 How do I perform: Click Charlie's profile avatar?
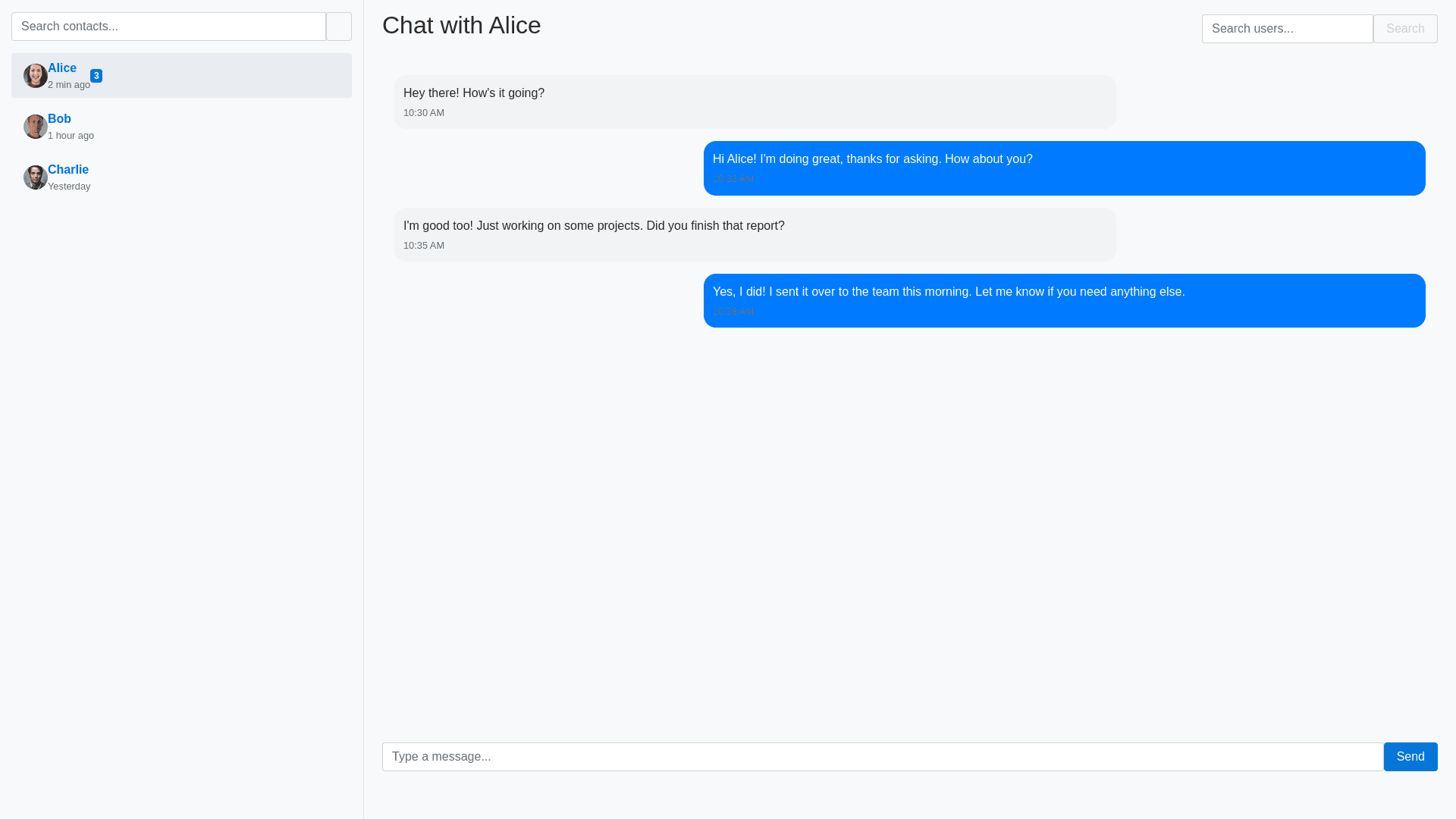pos(36,177)
